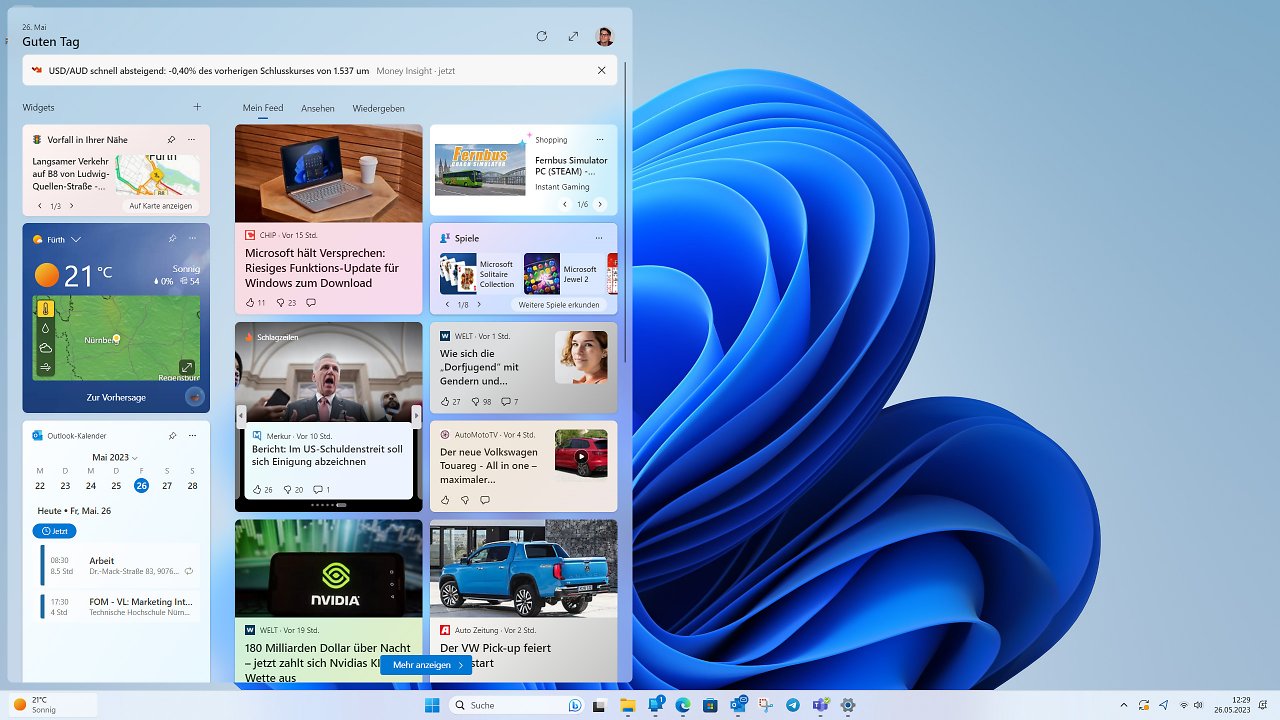Select precipitation drop layer on weather map
Viewport: 1280px width, 720px height.
coord(46,328)
